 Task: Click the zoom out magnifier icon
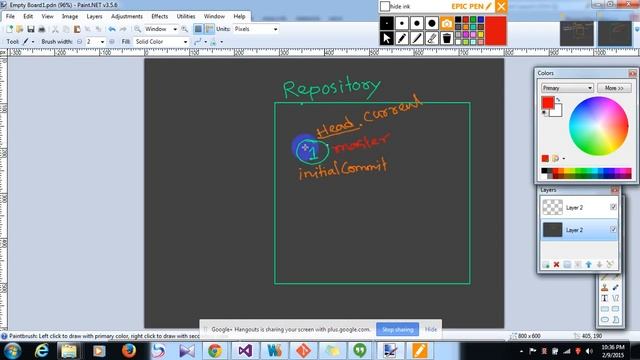138,29
